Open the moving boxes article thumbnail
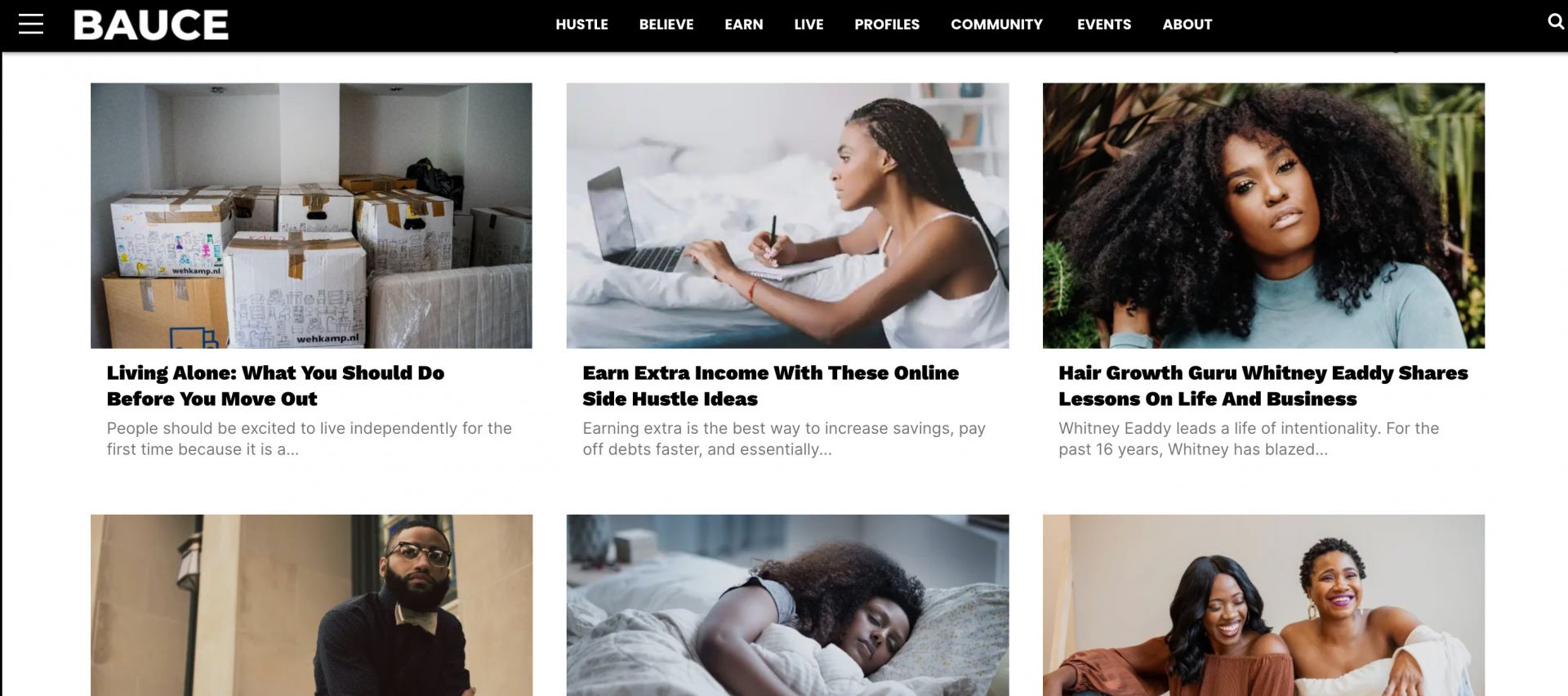Image resolution: width=1568 pixels, height=696 pixels. (311, 216)
